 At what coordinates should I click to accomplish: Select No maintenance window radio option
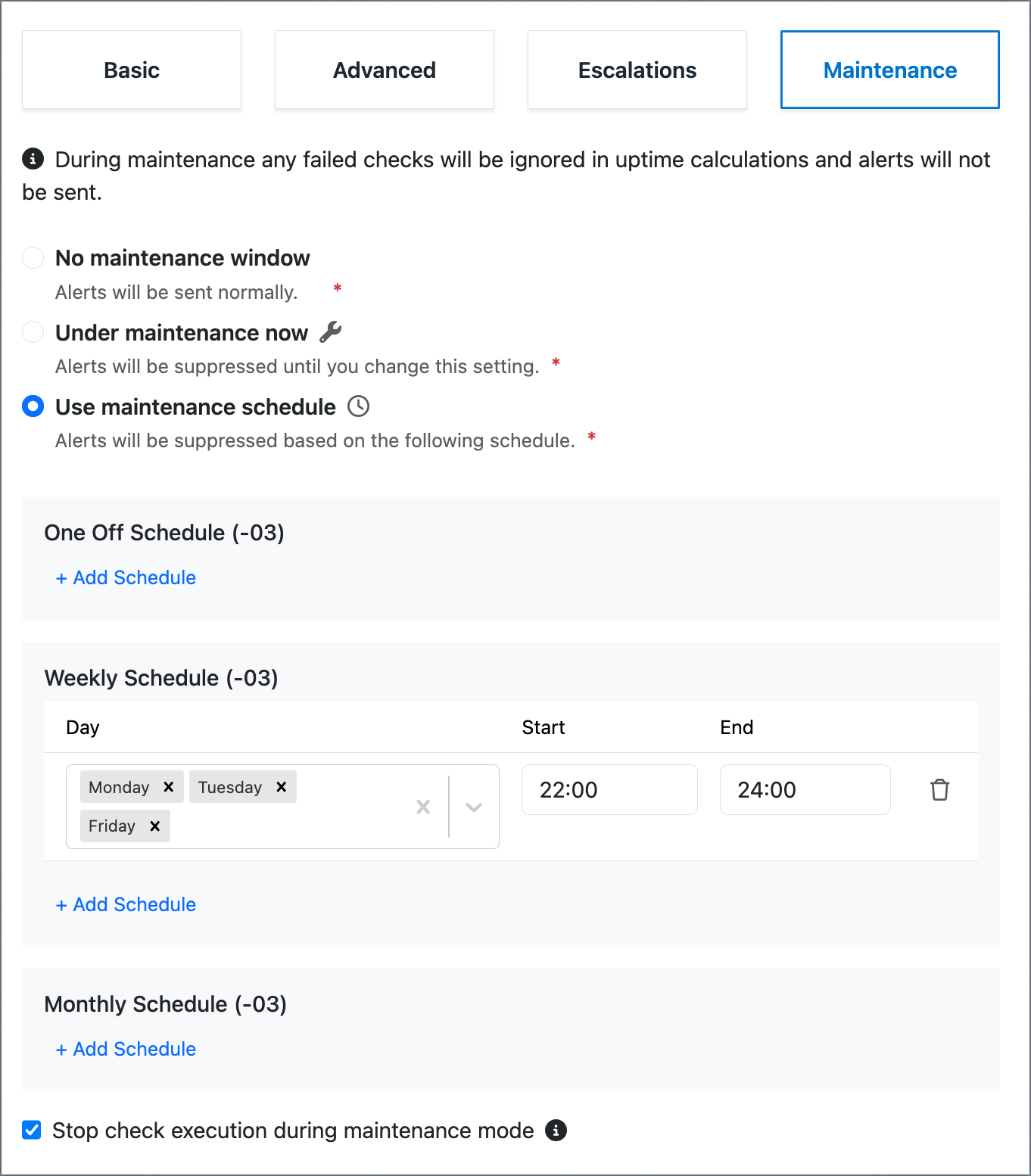pyautogui.click(x=33, y=258)
